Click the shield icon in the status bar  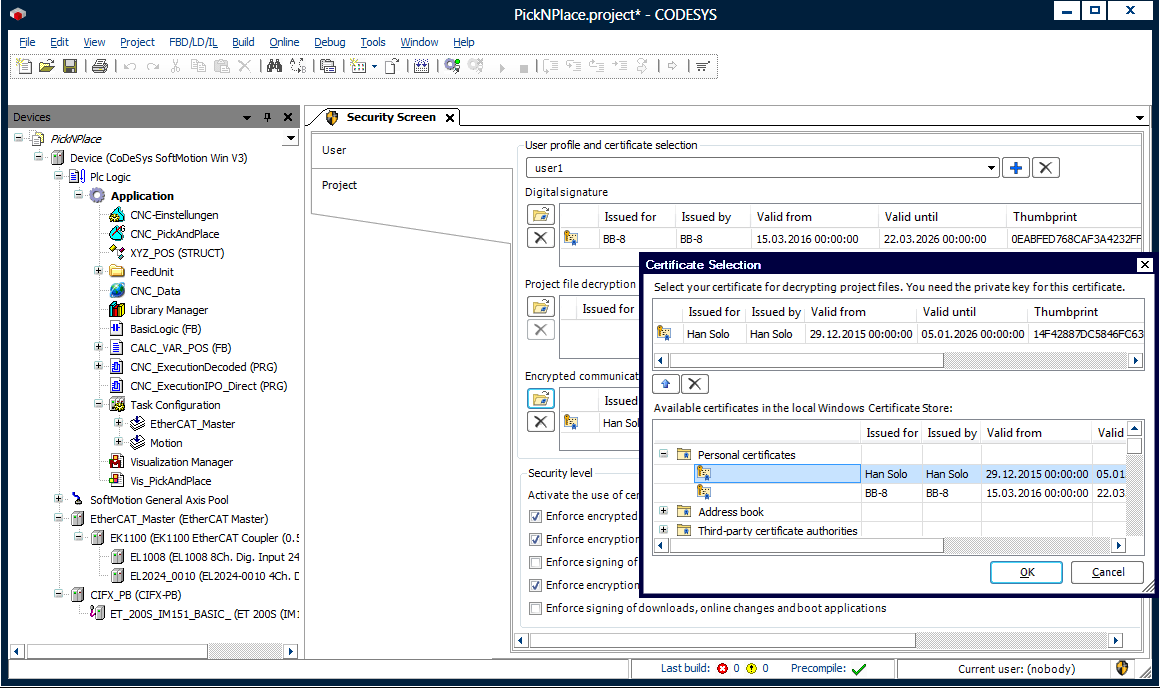1122,668
